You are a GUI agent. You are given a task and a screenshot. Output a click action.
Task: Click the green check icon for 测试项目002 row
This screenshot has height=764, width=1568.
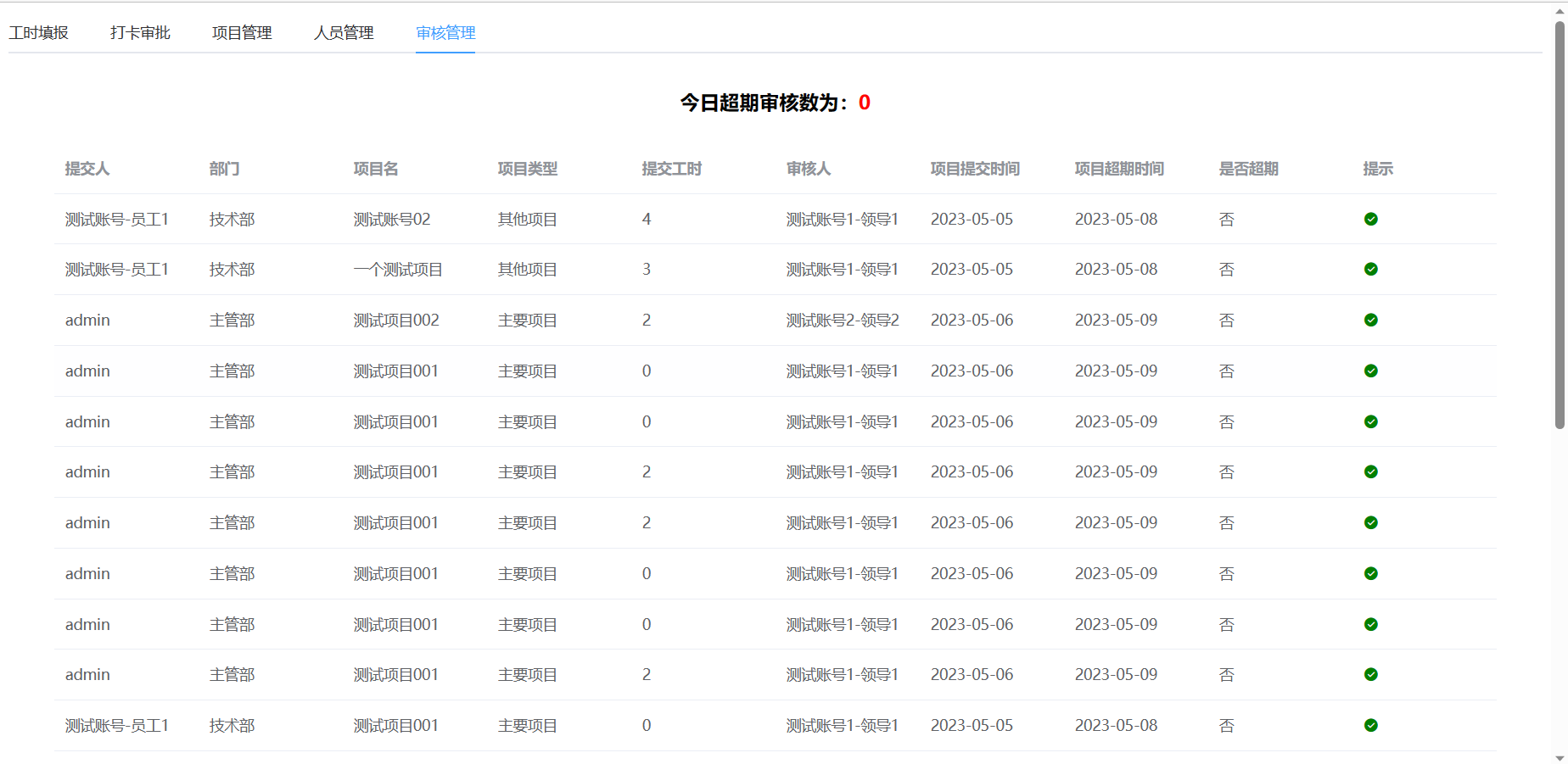click(x=1372, y=320)
